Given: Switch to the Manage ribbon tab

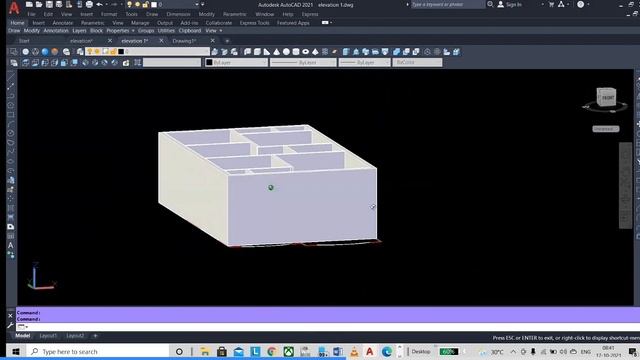Looking at the screenshot, I should click(x=140, y=23).
